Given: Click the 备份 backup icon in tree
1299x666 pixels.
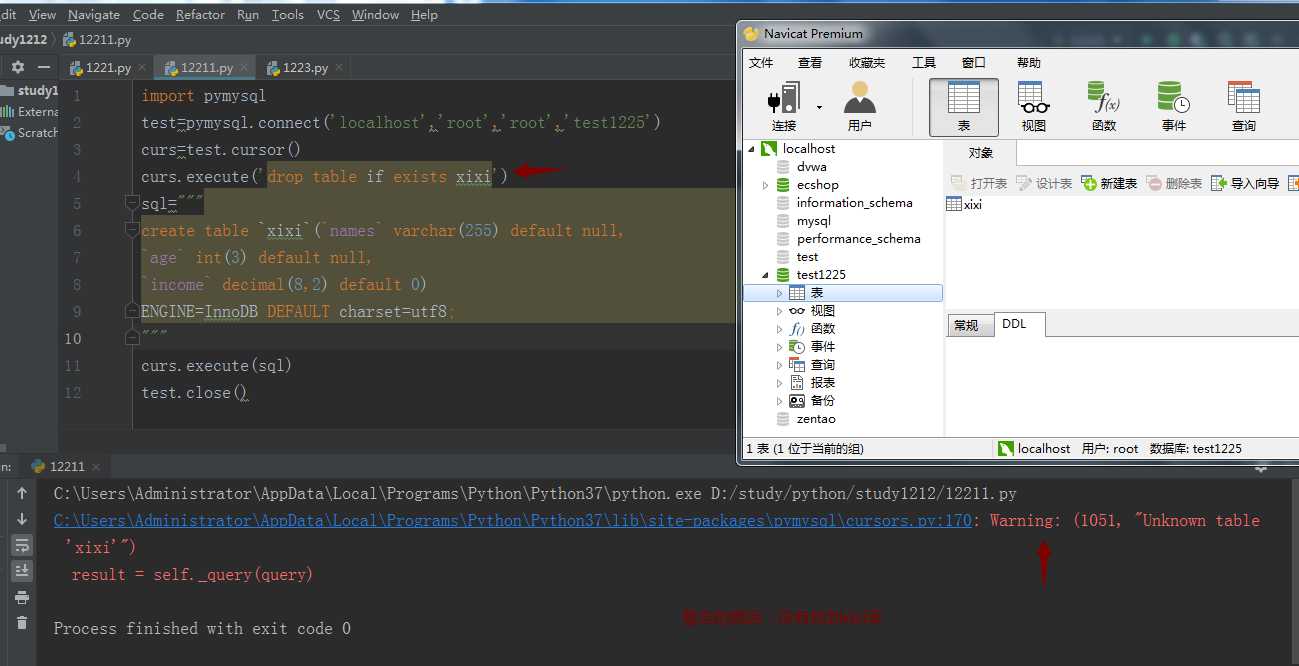Looking at the screenshot, I should (x=797, y=401).
